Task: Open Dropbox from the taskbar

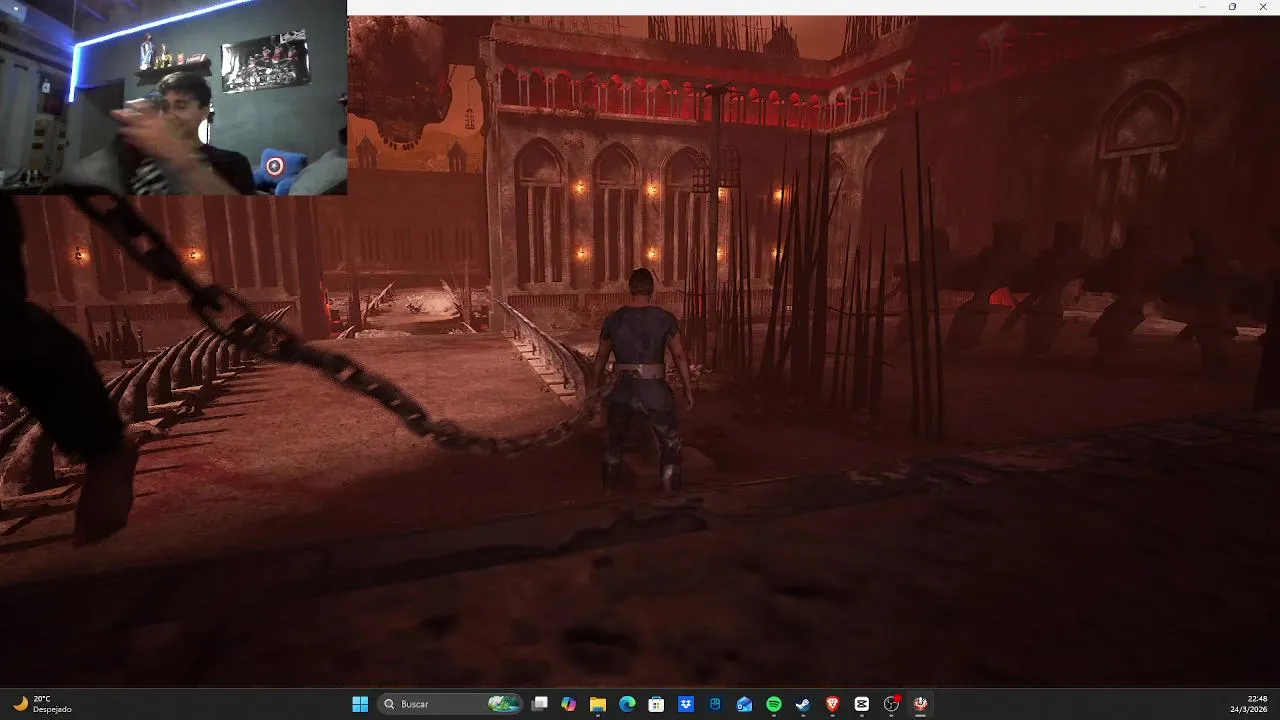Action: tap(686, 704)
